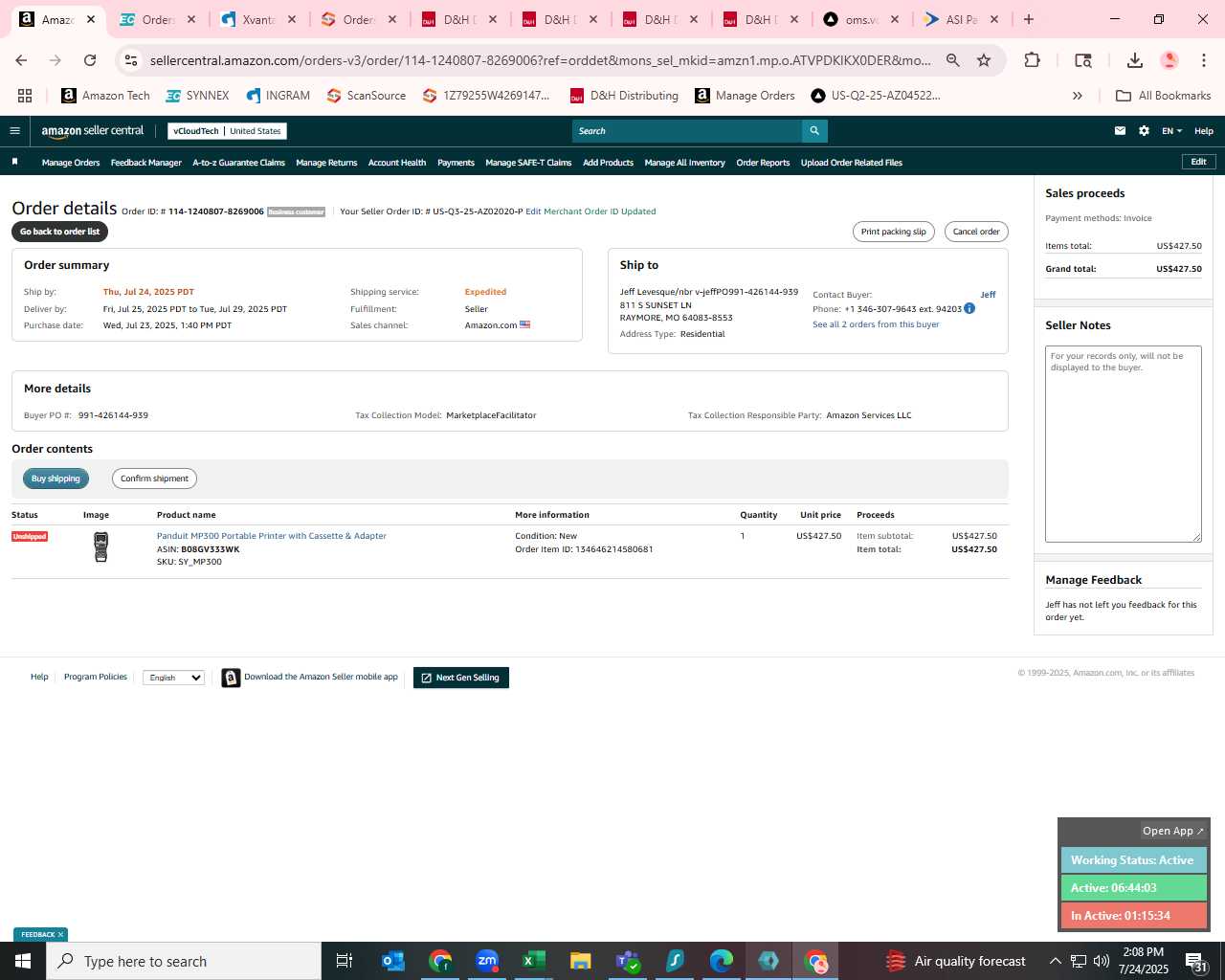Close the FEEDBACK tab widget
This screenshot has width=1225, height=980.
click(60, 935)
